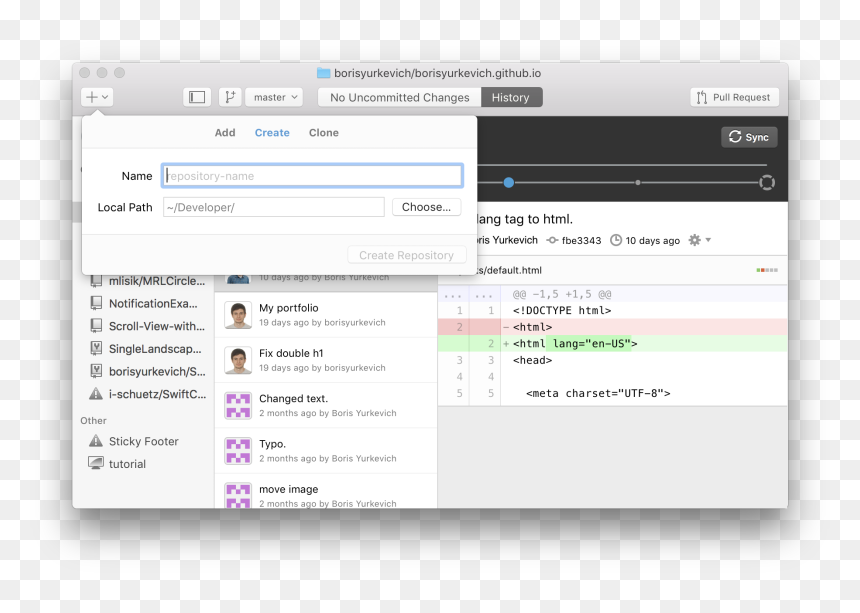Image resolution: width=860 pixels, height=613 pixels.
Task: Open the plus add-repository dropdown
Action: pos(97,97)
